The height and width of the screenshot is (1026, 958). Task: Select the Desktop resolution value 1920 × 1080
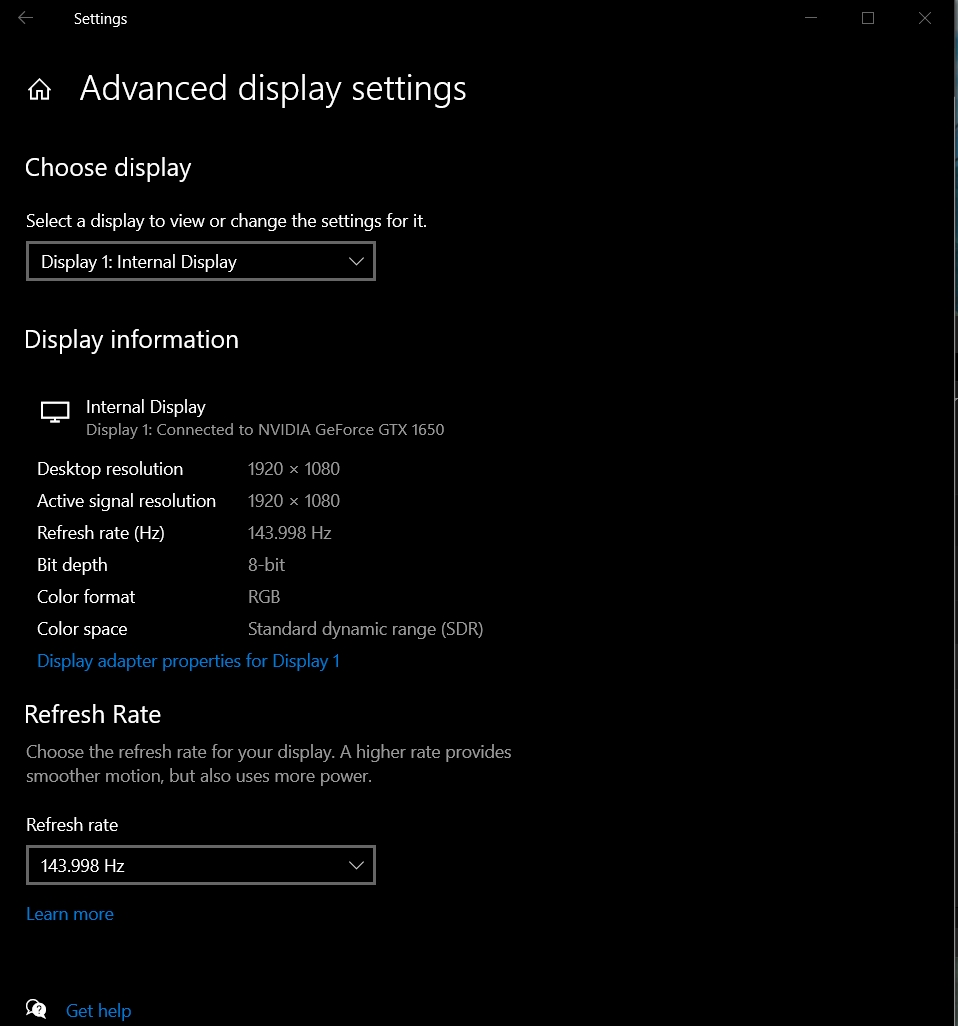click(x=293, y=468)
